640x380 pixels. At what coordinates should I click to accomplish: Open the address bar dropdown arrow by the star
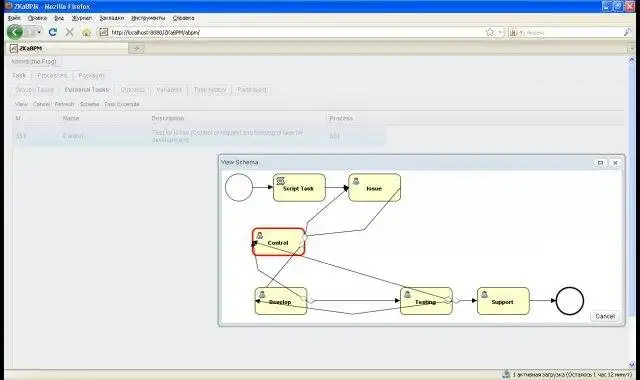pyautogui.click(x=500, y=32)
